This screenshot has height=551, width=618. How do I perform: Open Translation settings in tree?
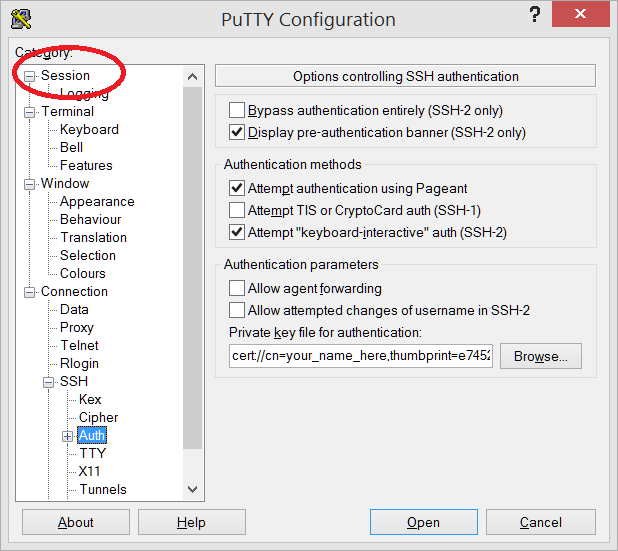point(94,238)
